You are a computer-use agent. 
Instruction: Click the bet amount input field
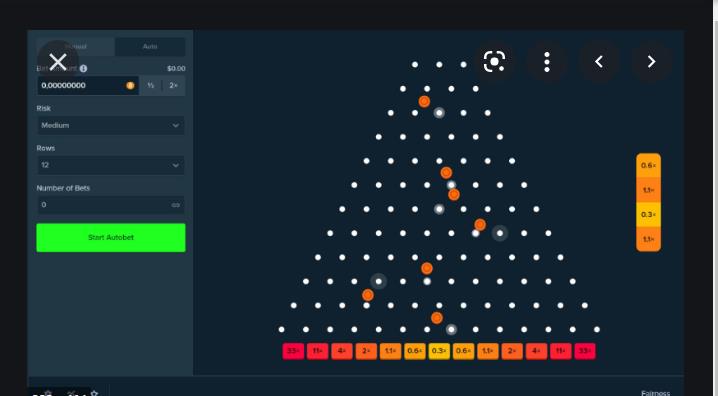click(x=87, y=86)
